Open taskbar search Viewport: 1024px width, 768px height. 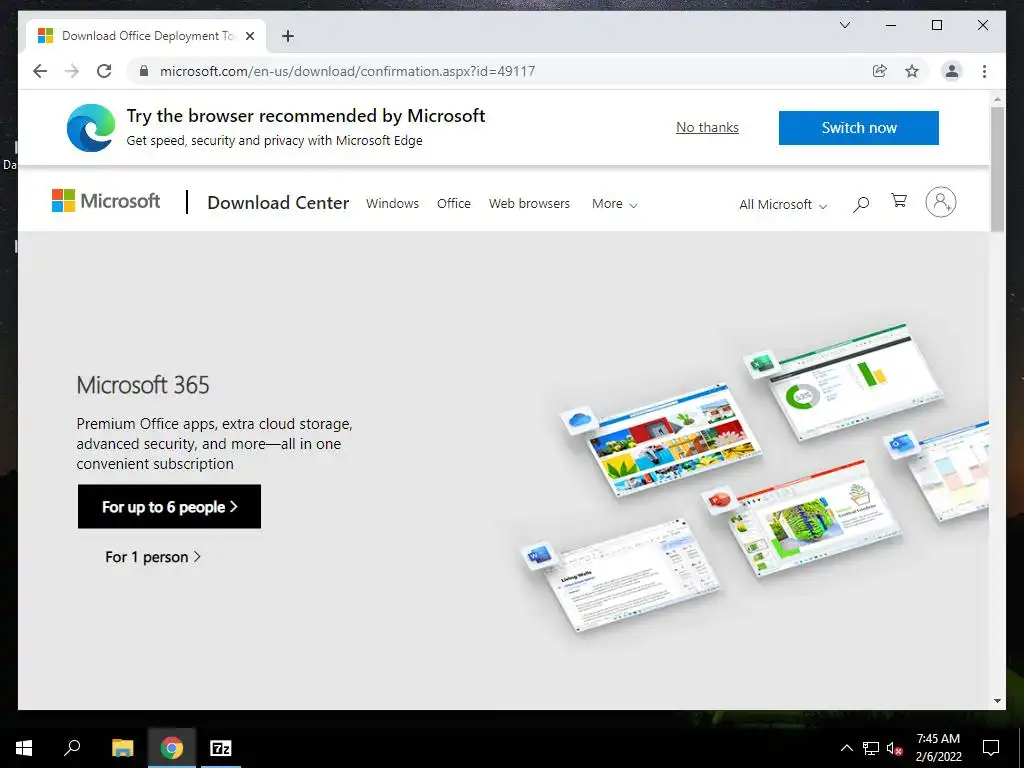(x=72, y=748)
